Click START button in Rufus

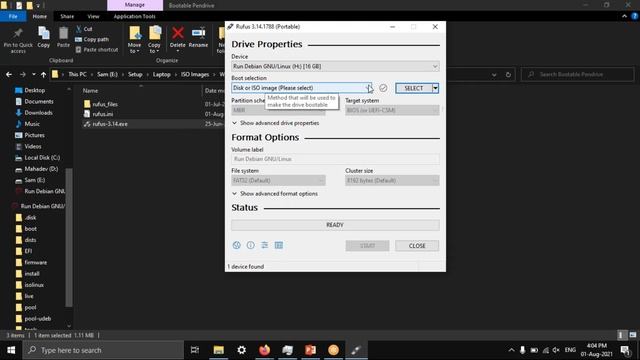pos(367,246)
